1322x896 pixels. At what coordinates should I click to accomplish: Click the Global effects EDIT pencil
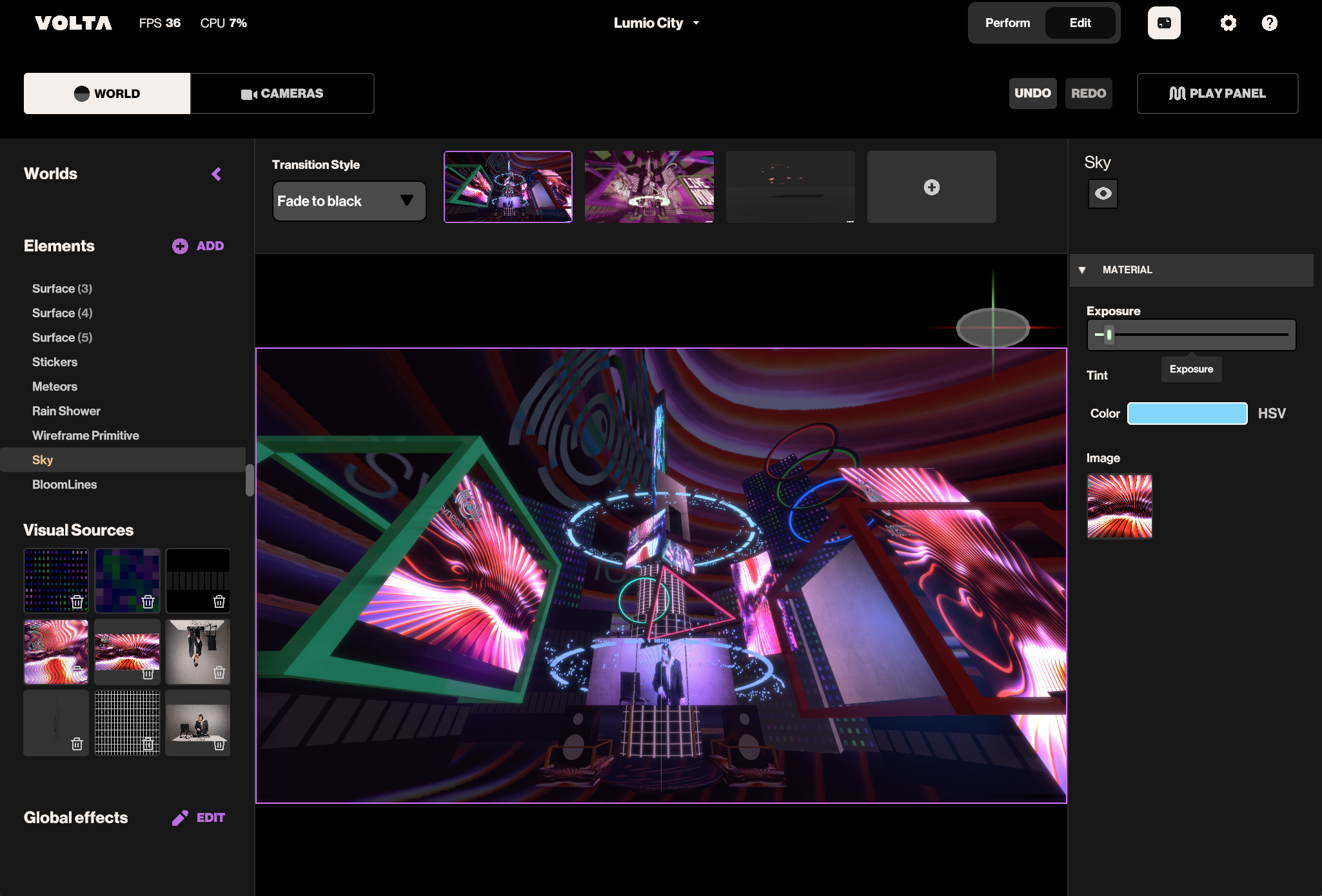coord(181,817)
